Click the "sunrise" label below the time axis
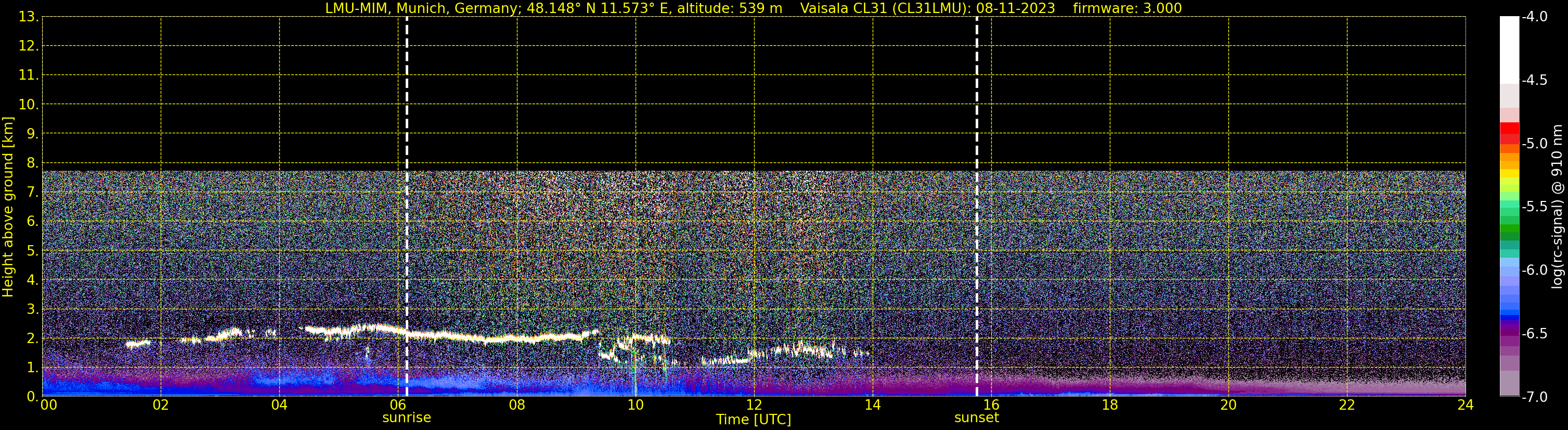Viewport: 1568px width, 430px height. click(x=407, y=418)
